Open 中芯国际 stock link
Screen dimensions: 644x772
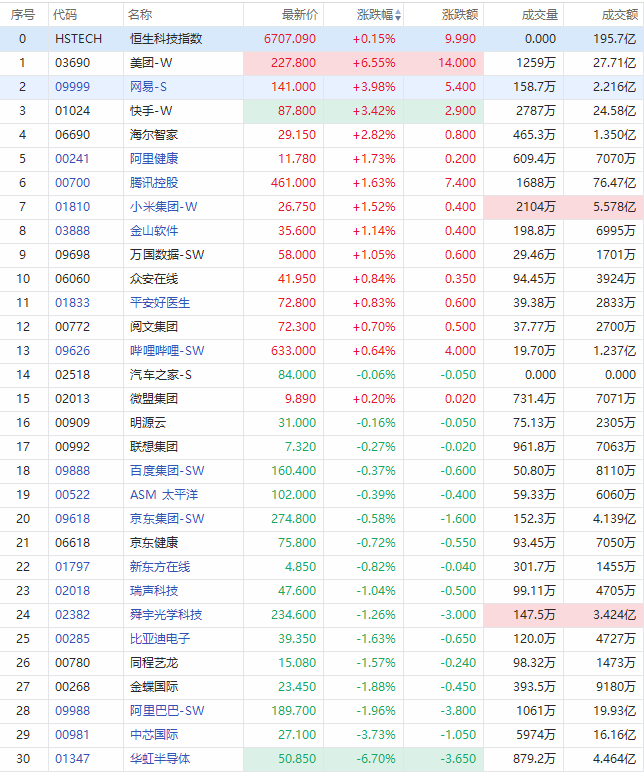154,735
